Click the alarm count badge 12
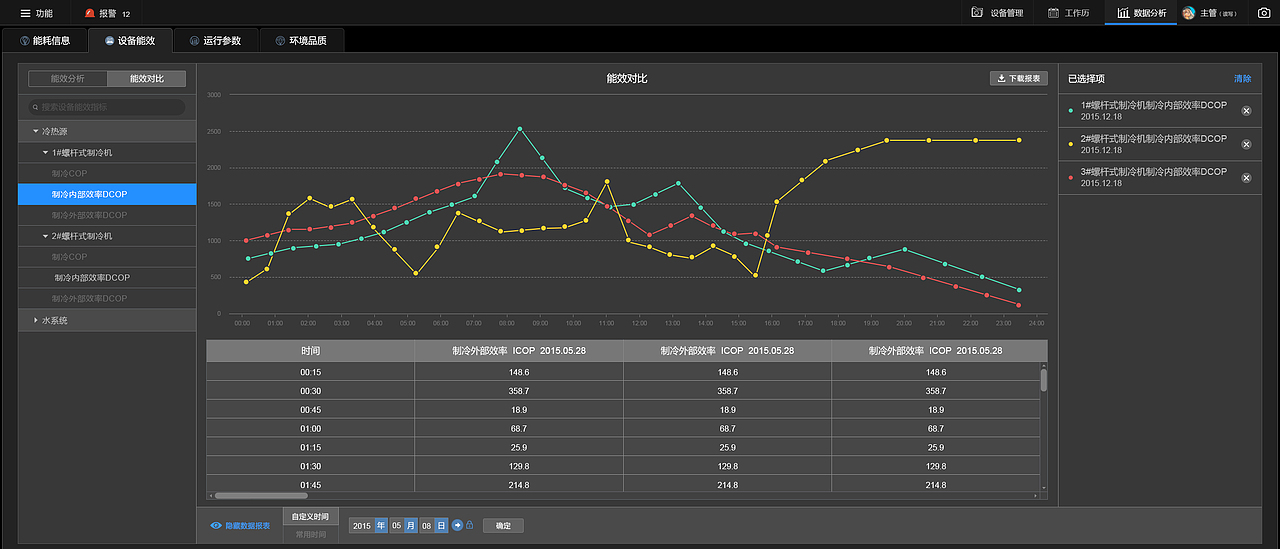The height and width of the screenshot is (549, 1280). [126, 14]
